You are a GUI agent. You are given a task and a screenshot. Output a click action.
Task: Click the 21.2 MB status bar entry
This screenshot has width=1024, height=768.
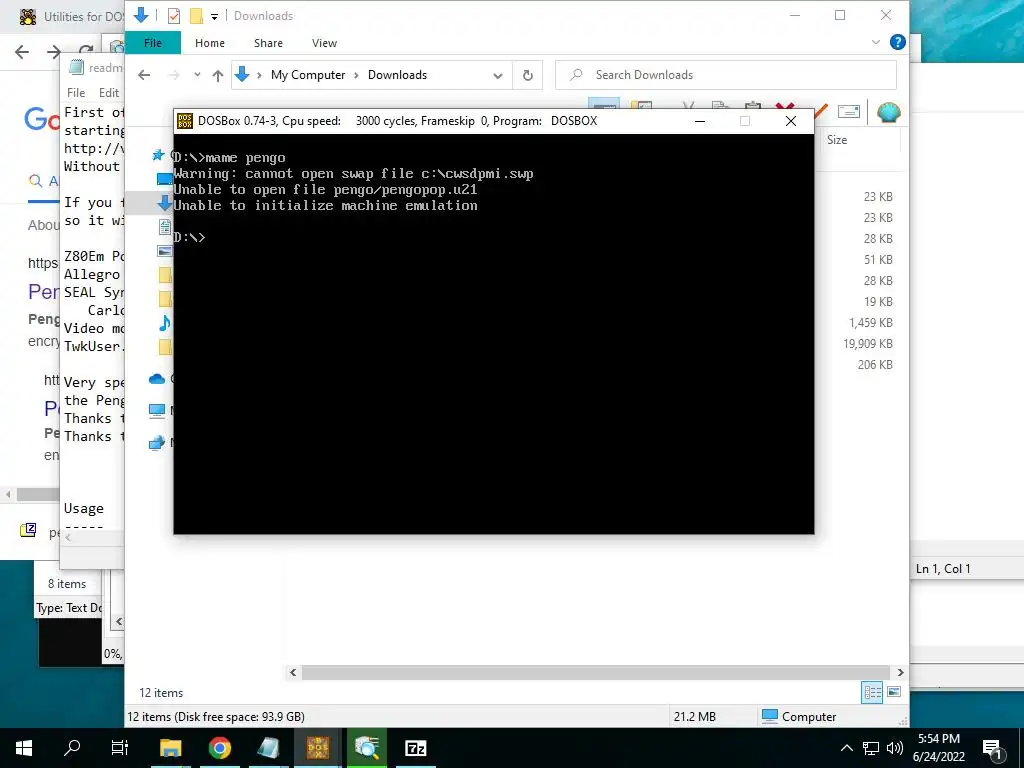[695, 716]
